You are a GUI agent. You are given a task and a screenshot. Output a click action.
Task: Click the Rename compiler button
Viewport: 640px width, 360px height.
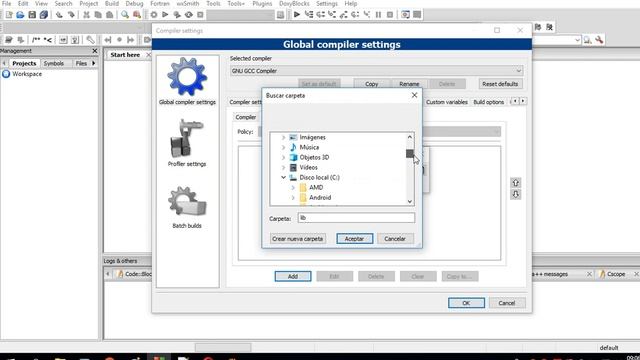click(x=409, y=84)
